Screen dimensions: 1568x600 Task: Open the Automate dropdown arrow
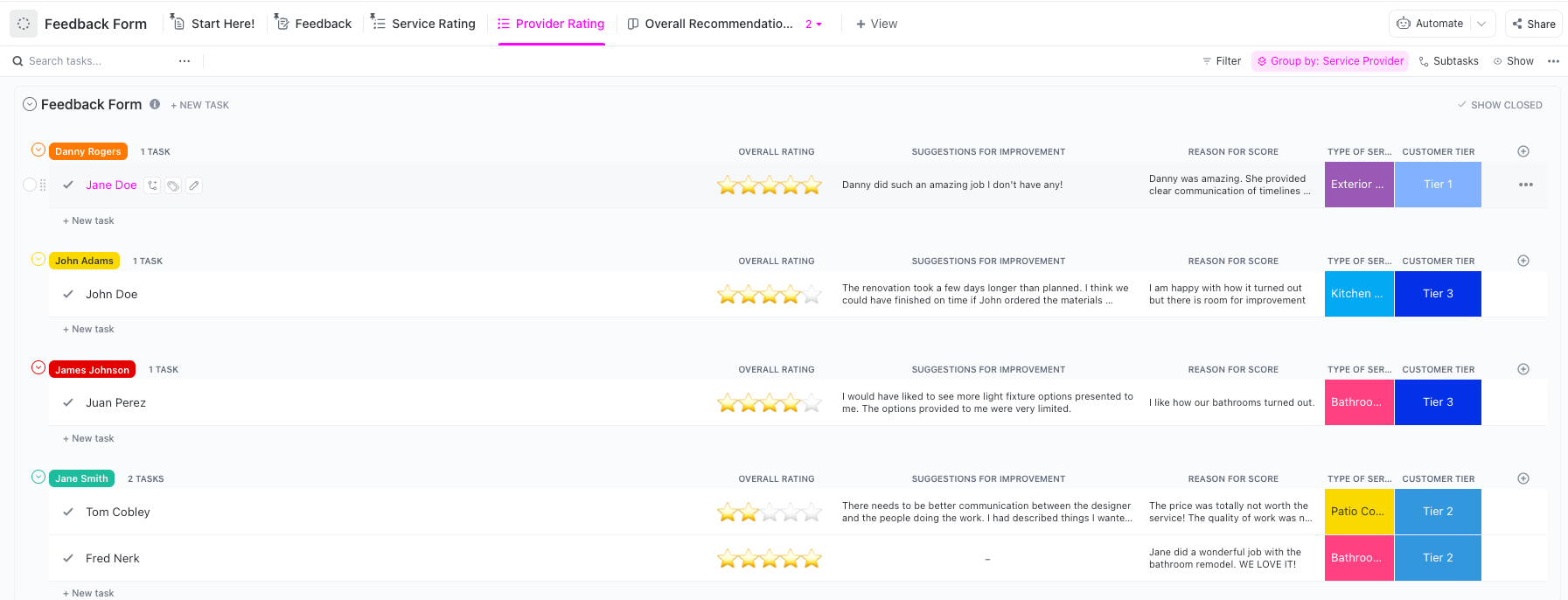1481,24
